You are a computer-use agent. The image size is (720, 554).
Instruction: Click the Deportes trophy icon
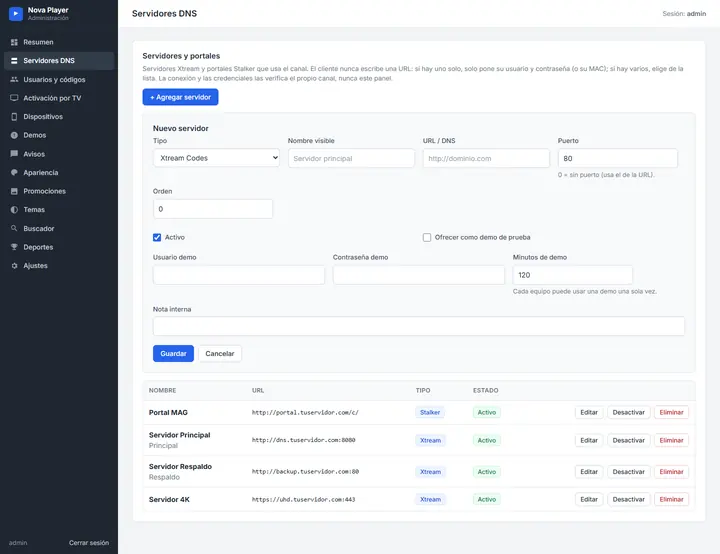tap(14, 247)
